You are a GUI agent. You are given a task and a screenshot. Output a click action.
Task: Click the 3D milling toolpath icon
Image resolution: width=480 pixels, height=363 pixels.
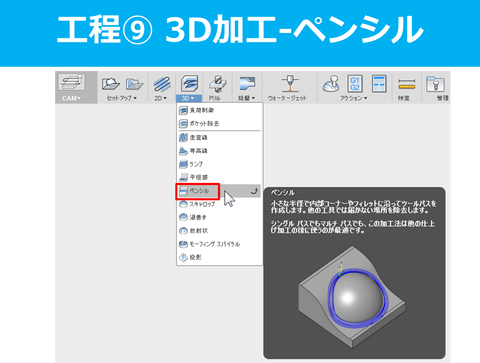[x=189, y=83]
